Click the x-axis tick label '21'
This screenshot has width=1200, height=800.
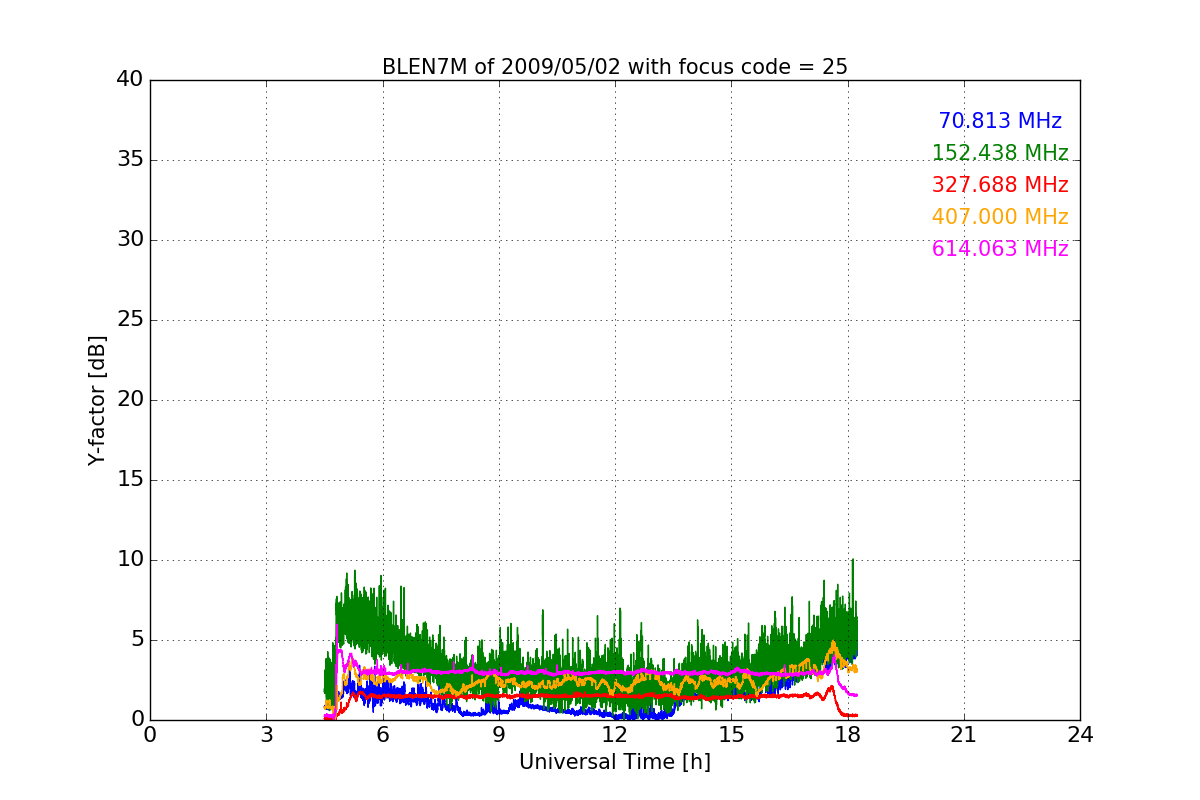(x=964, y=734)
